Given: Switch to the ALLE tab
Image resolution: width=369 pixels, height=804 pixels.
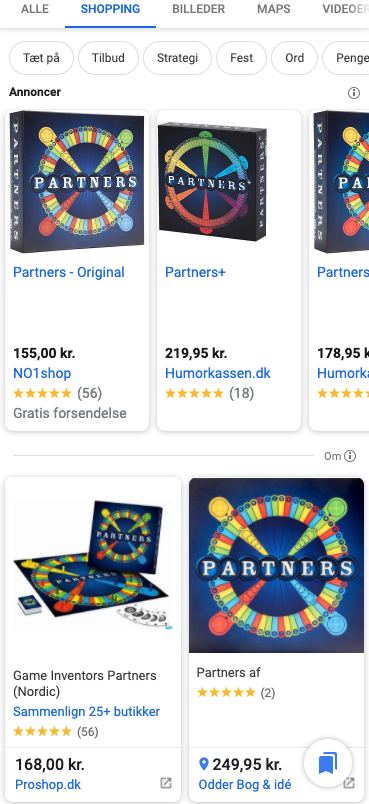Looking at the screenshot, I should click(x=35, y=9).
